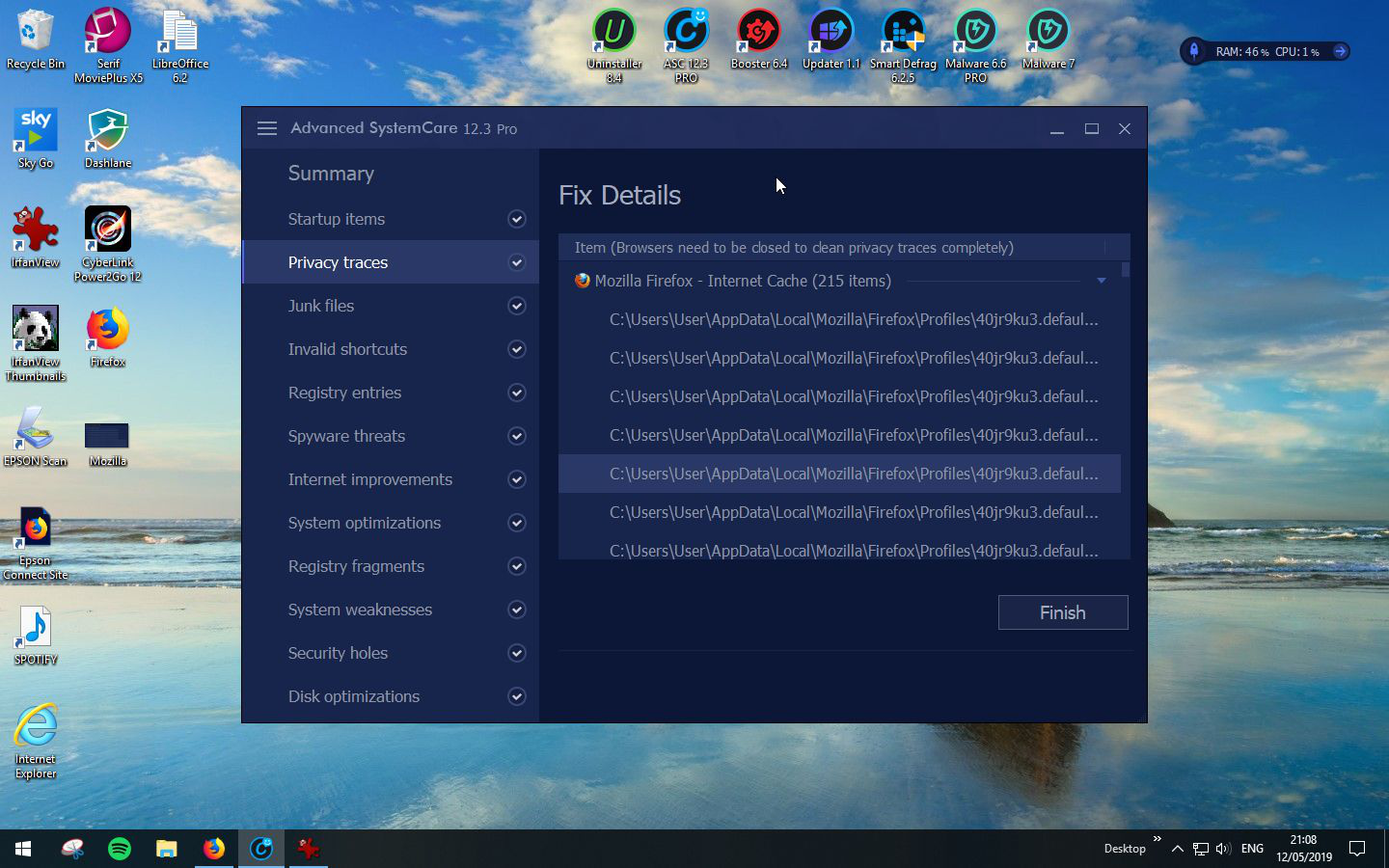
Task: Launch IrfanView desktop icon
Action: 36,237
